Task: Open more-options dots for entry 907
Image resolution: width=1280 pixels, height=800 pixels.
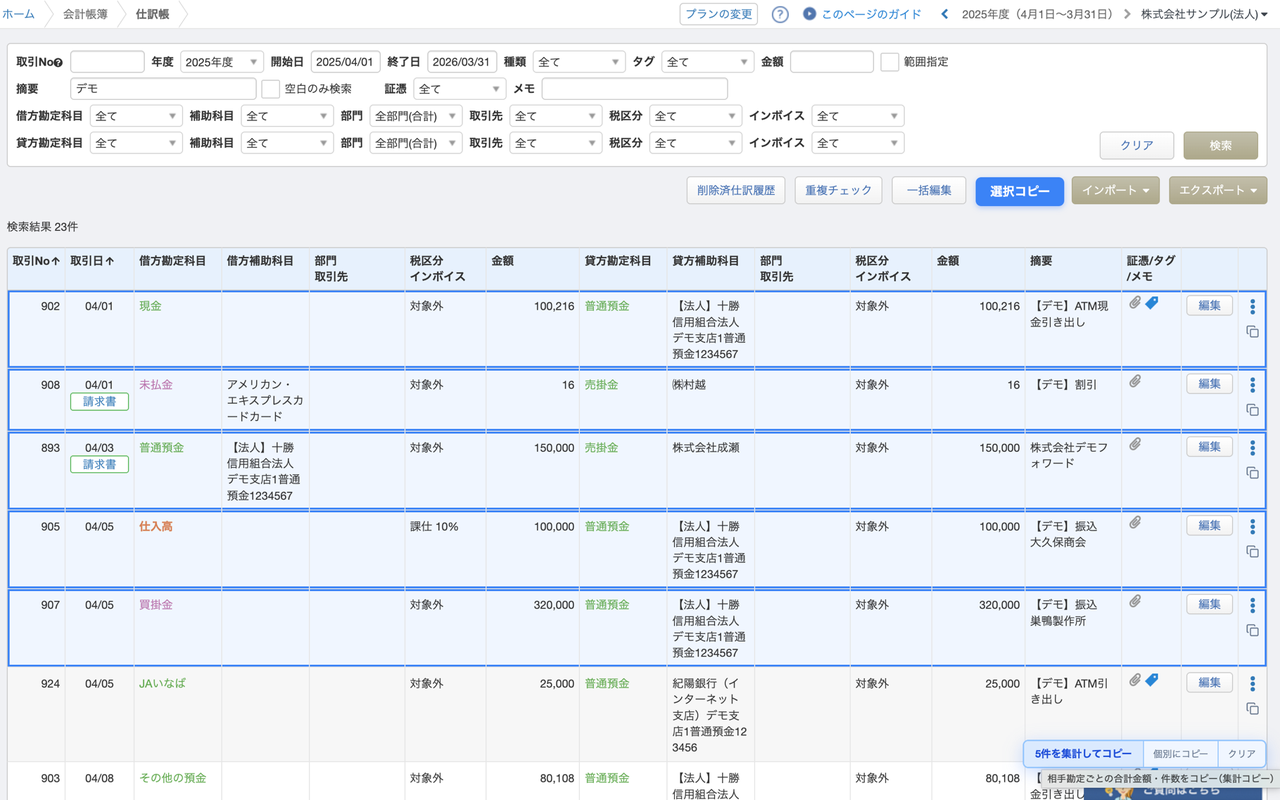Action: pos(1252,605)
